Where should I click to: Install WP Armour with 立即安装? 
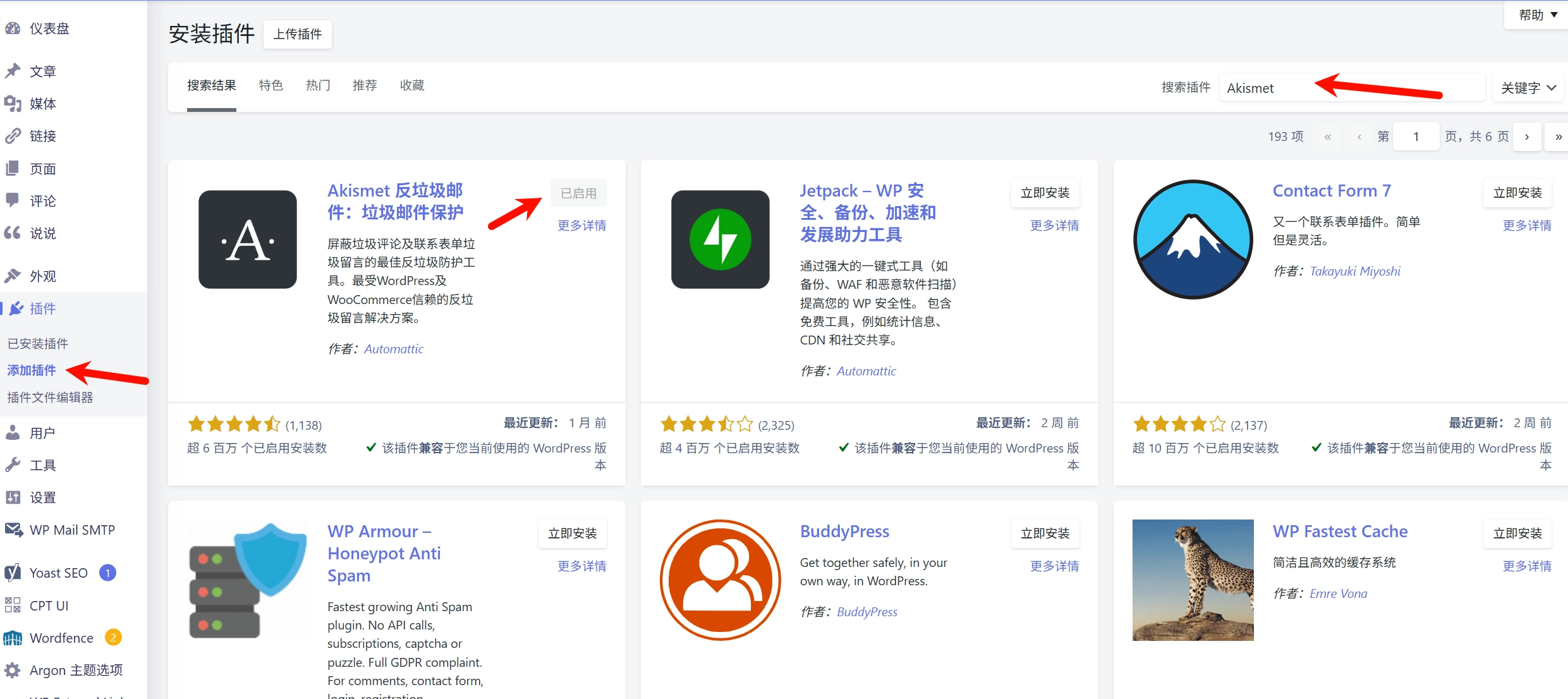[x=573, y=533]
